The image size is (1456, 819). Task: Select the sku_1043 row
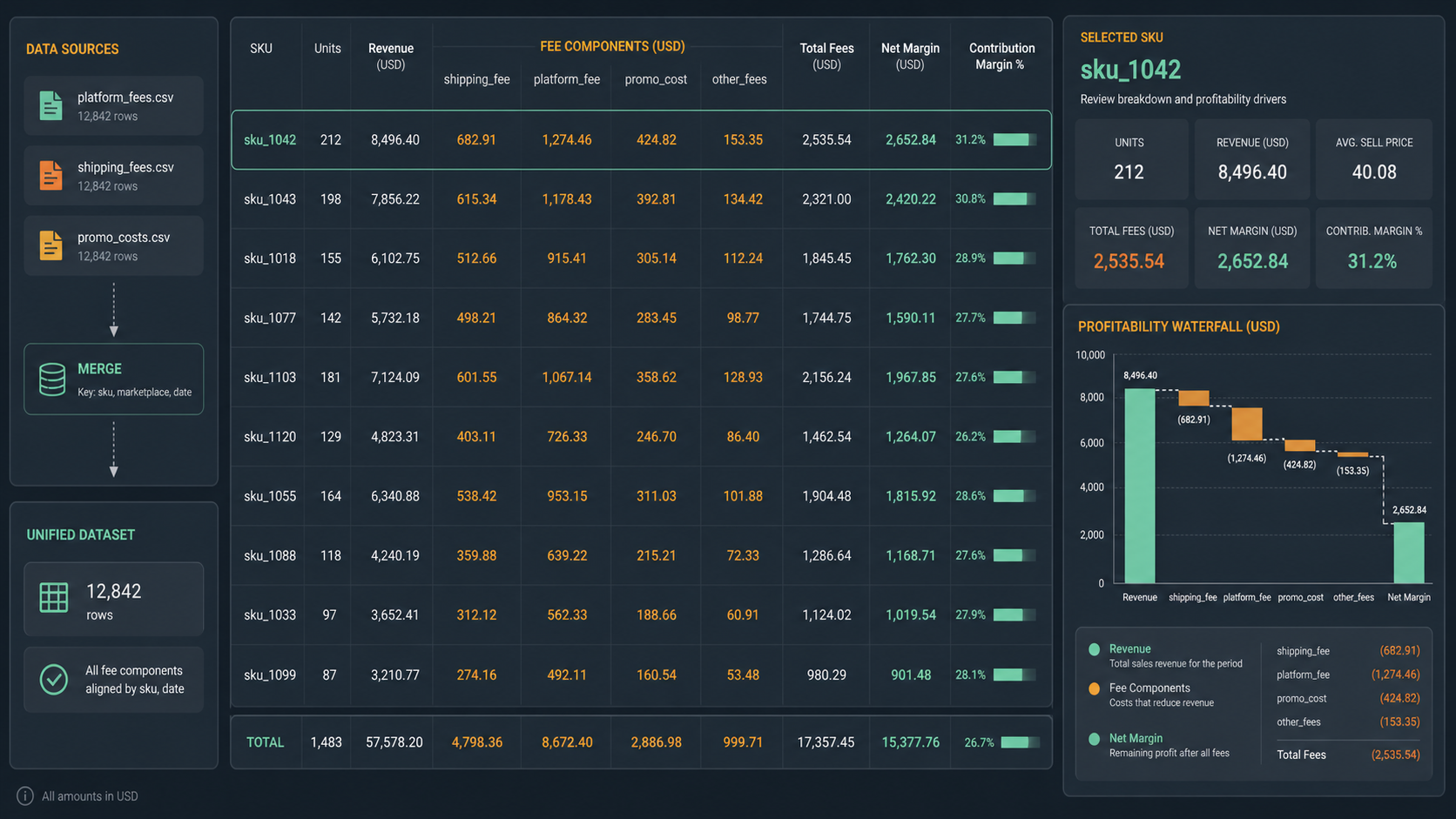[641, 199]
